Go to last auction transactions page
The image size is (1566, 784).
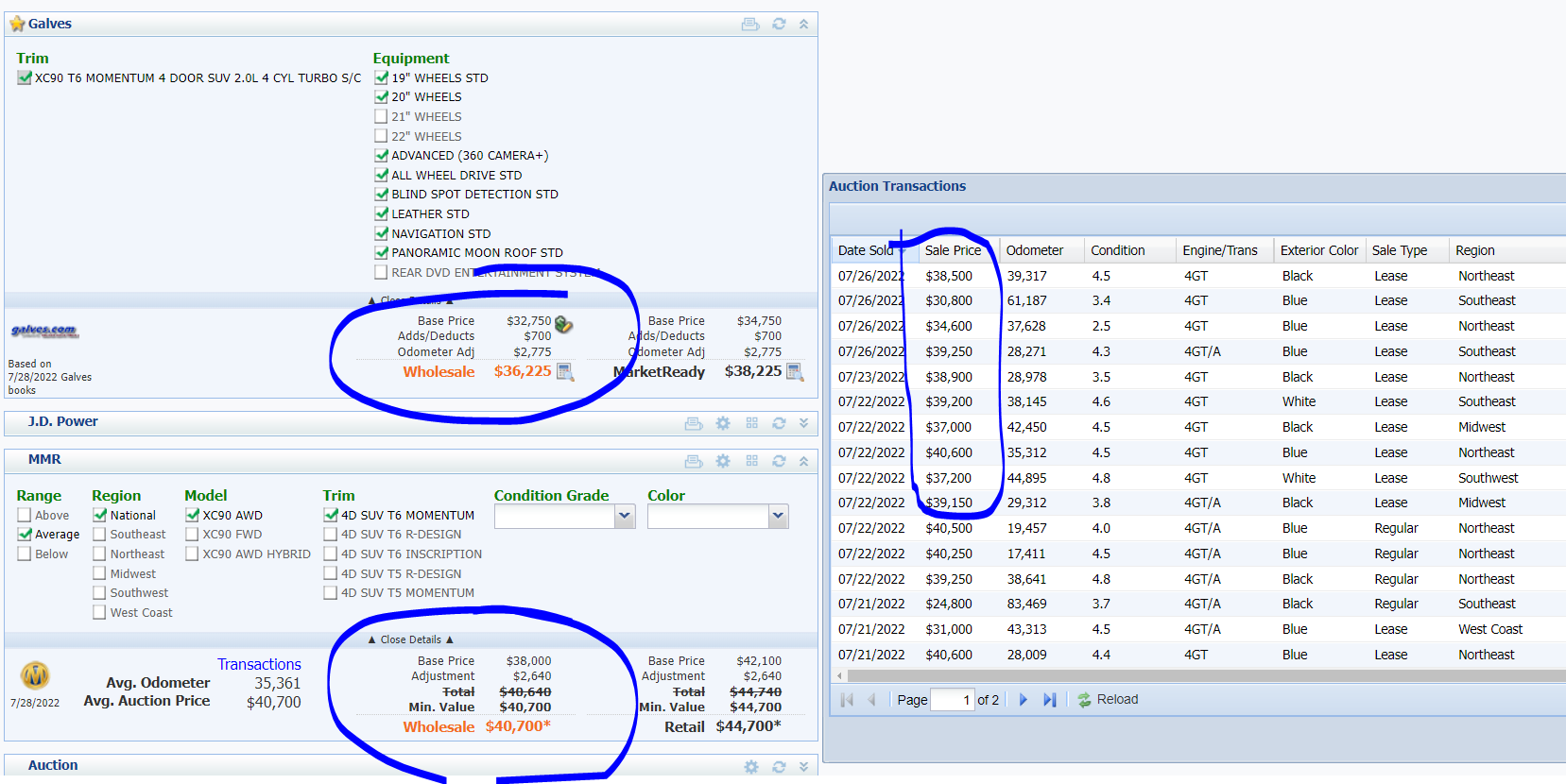1049,700
